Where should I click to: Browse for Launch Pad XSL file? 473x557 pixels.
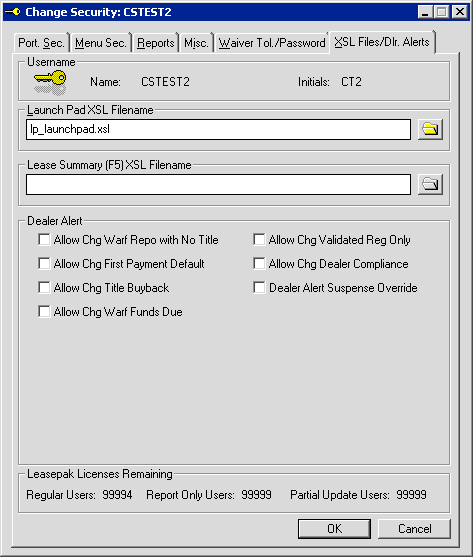pos(430,129)
